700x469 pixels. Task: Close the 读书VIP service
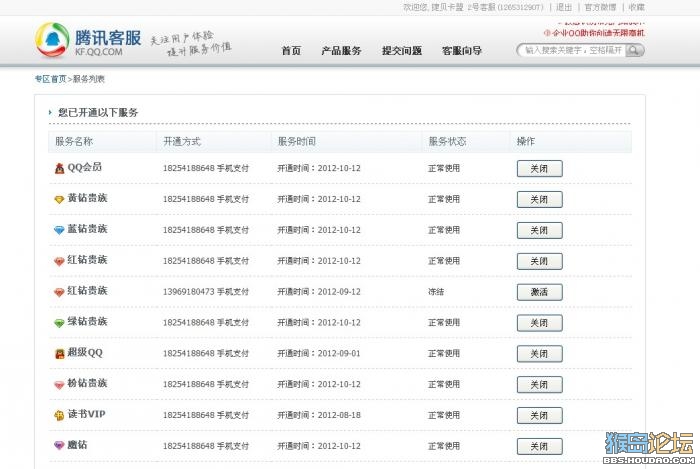[539, 415]
